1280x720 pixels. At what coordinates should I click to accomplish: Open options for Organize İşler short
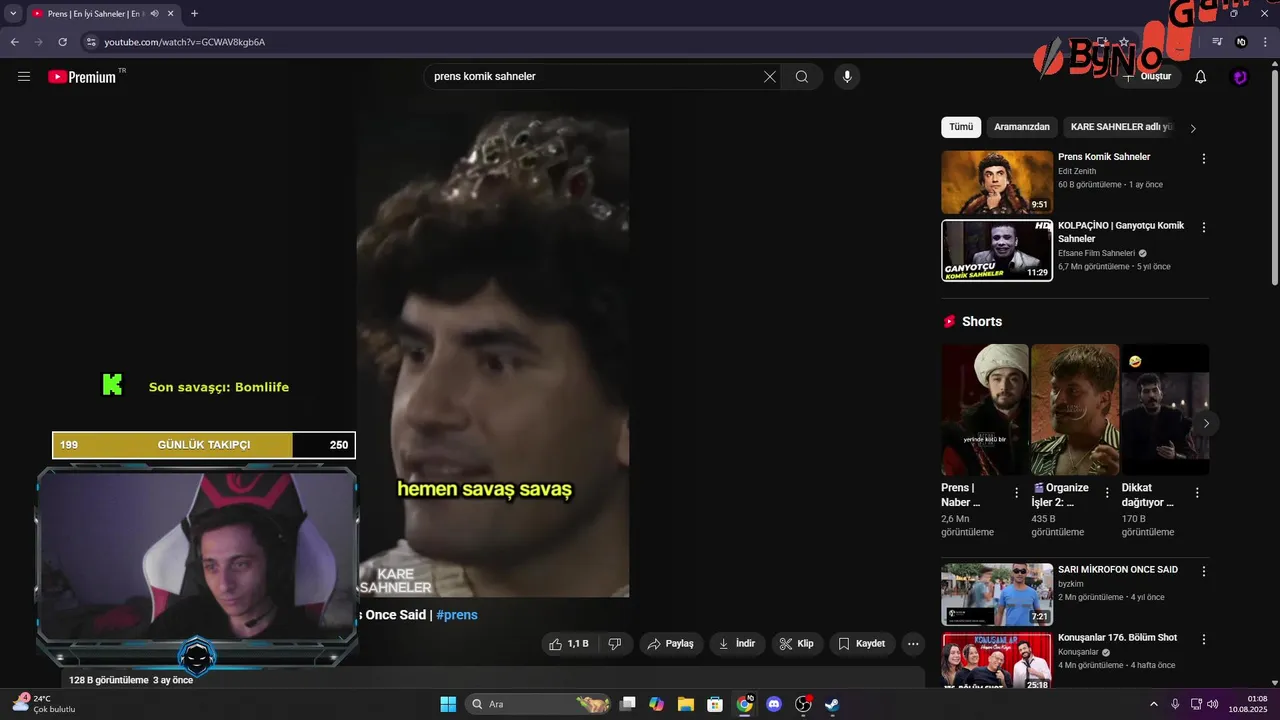(1107, 493)
